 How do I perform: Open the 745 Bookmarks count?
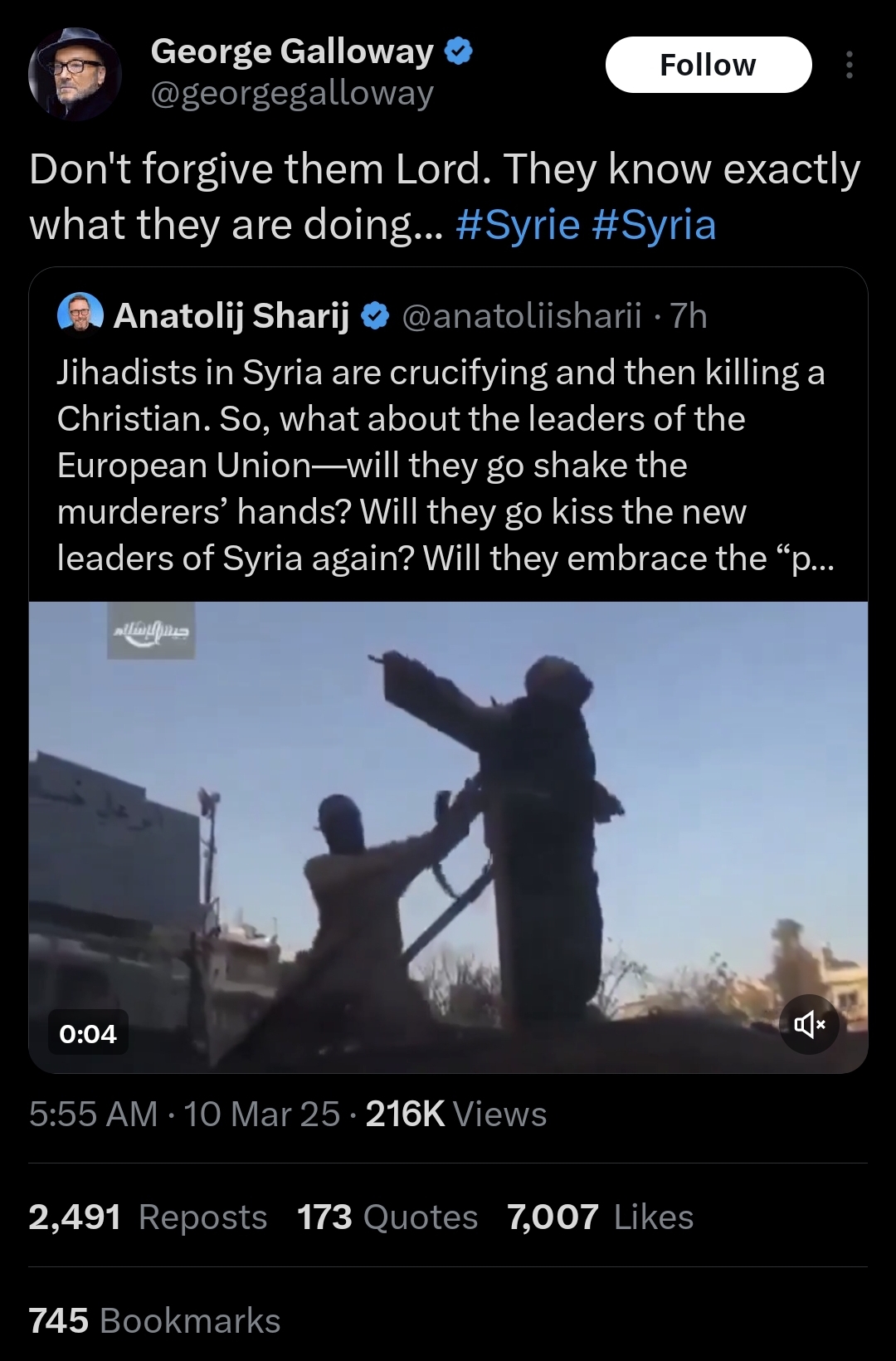[154, 1320]
